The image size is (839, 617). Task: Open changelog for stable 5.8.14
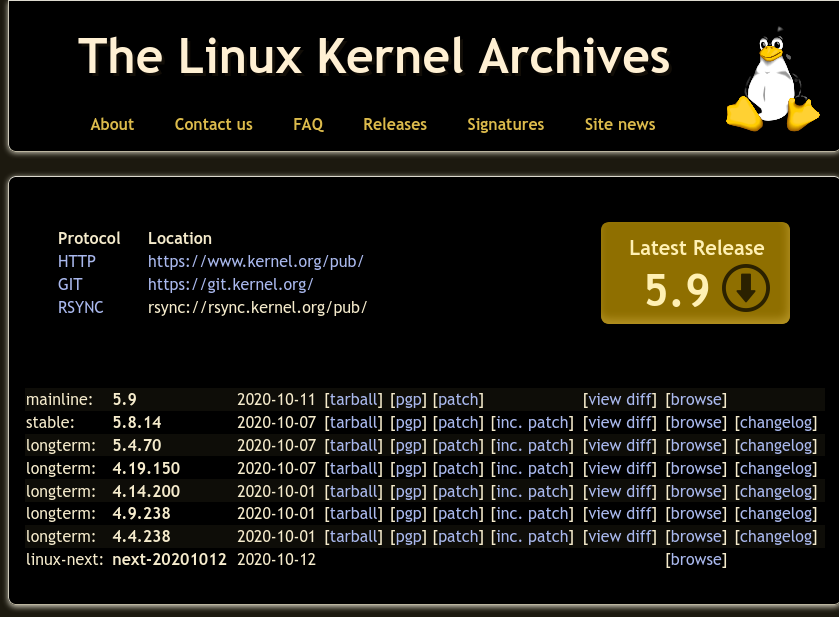(x=776, y=422)
